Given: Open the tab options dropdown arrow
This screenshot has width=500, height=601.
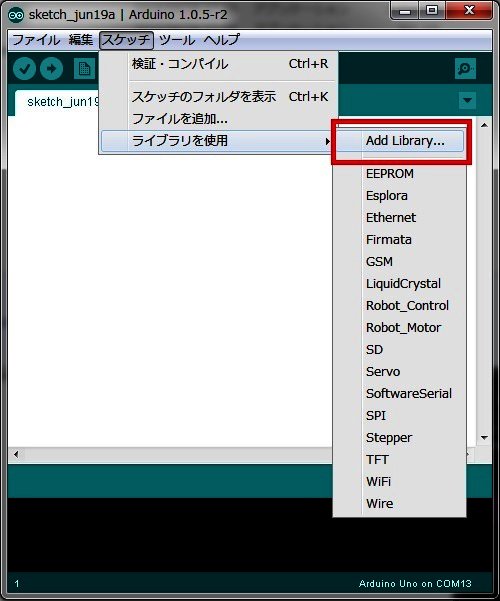Looking at the screenshot, I should pos(467,100).
